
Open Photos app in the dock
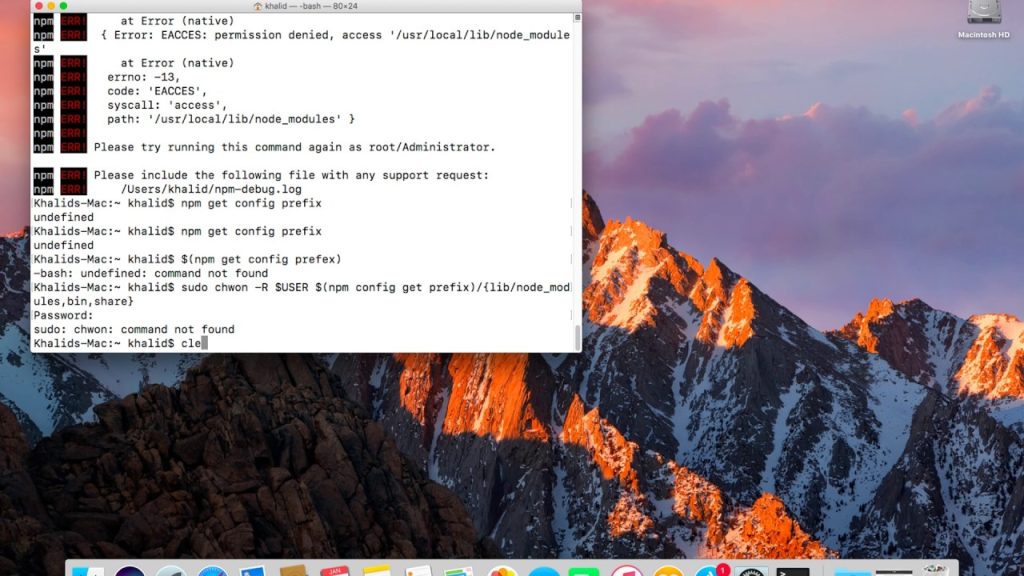(x=502, y=572)
